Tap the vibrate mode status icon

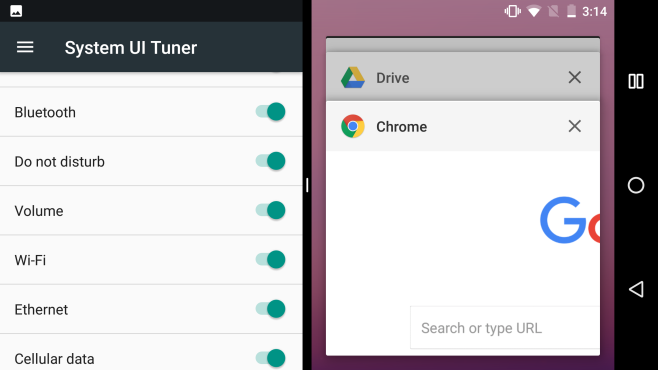coord(512,11)
